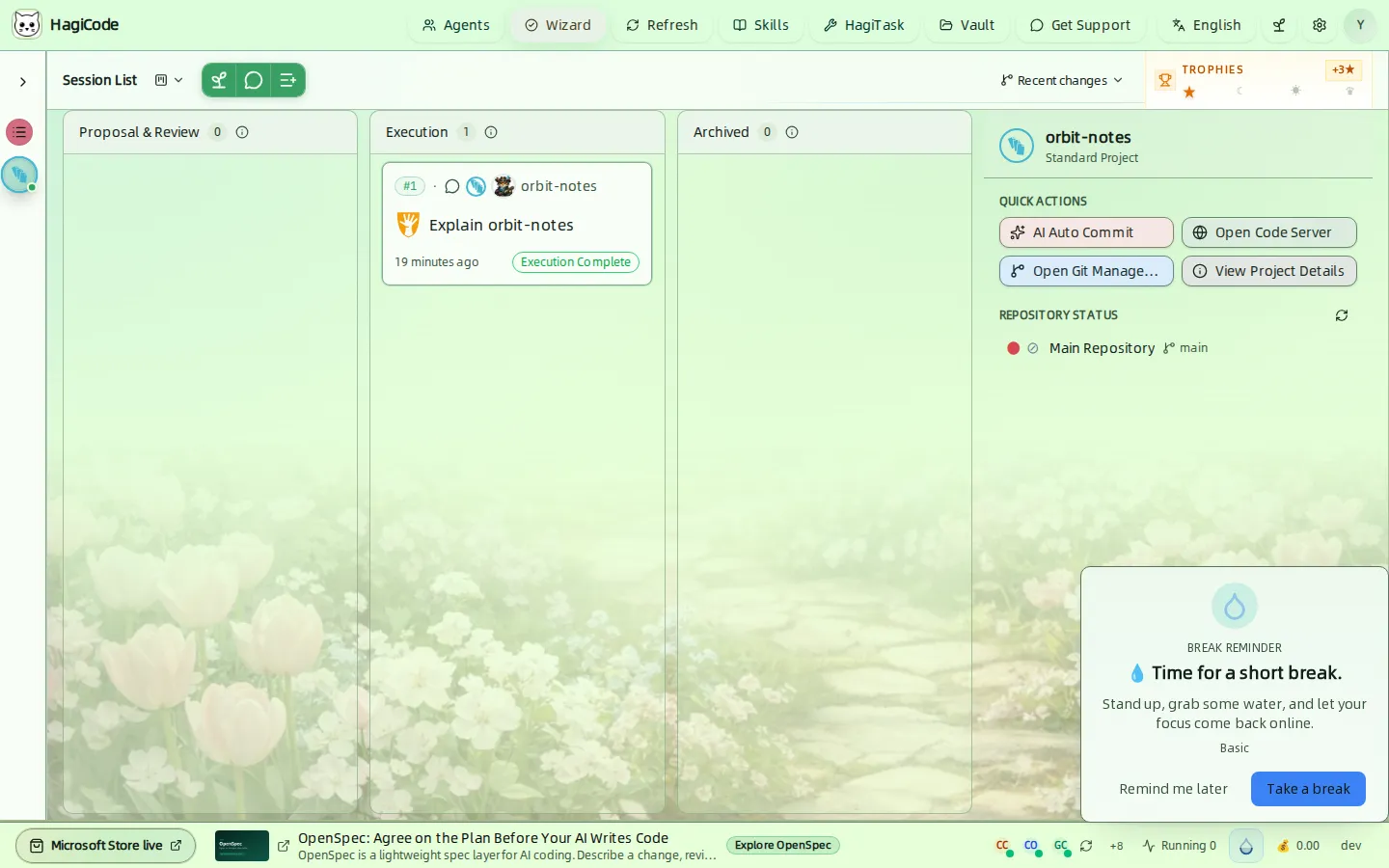This screenshot has width=1389, height=868.
Task: Click the CO agent status icon in footer
Action: click(1032, 846)
